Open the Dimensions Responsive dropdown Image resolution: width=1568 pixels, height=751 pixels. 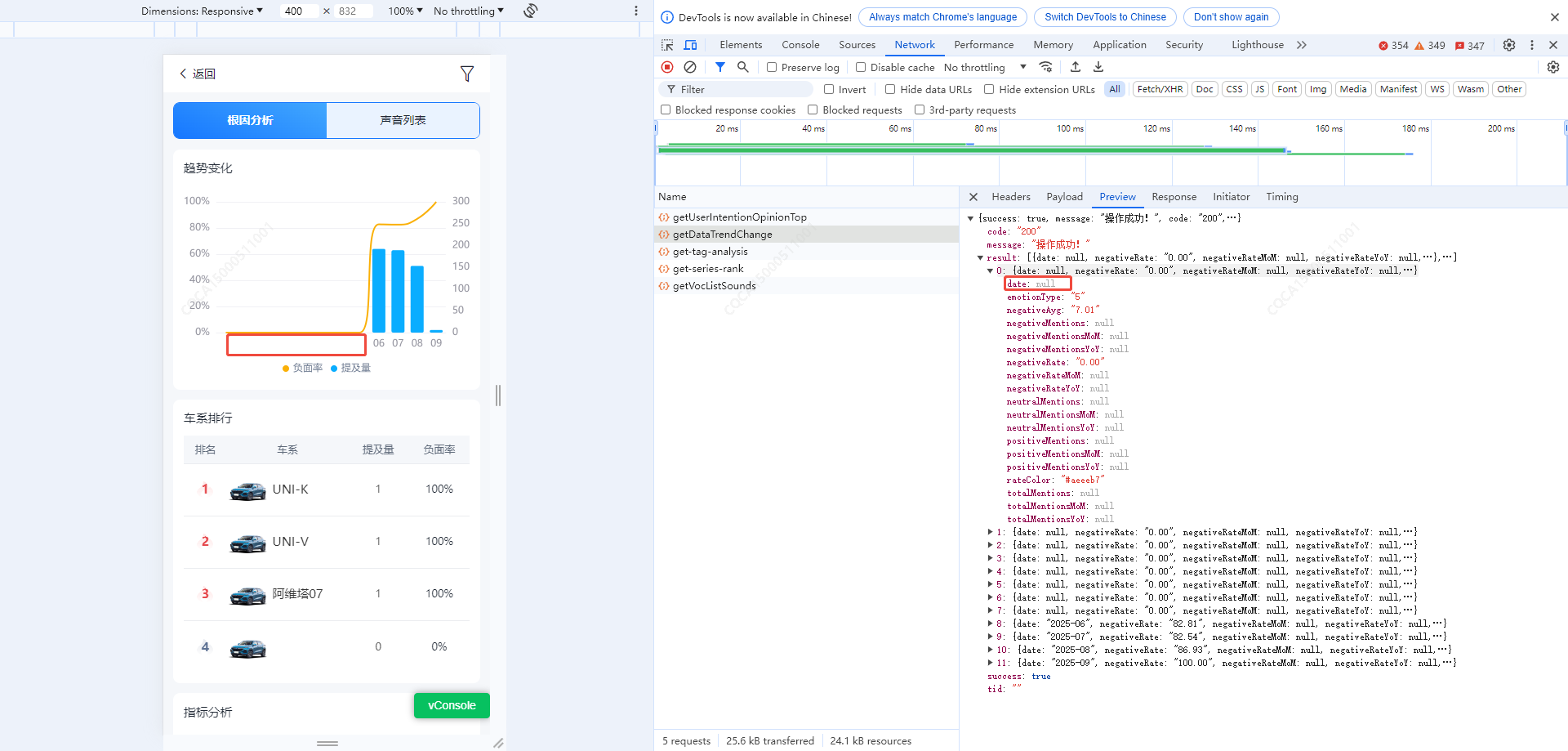(x=202, y=11)
